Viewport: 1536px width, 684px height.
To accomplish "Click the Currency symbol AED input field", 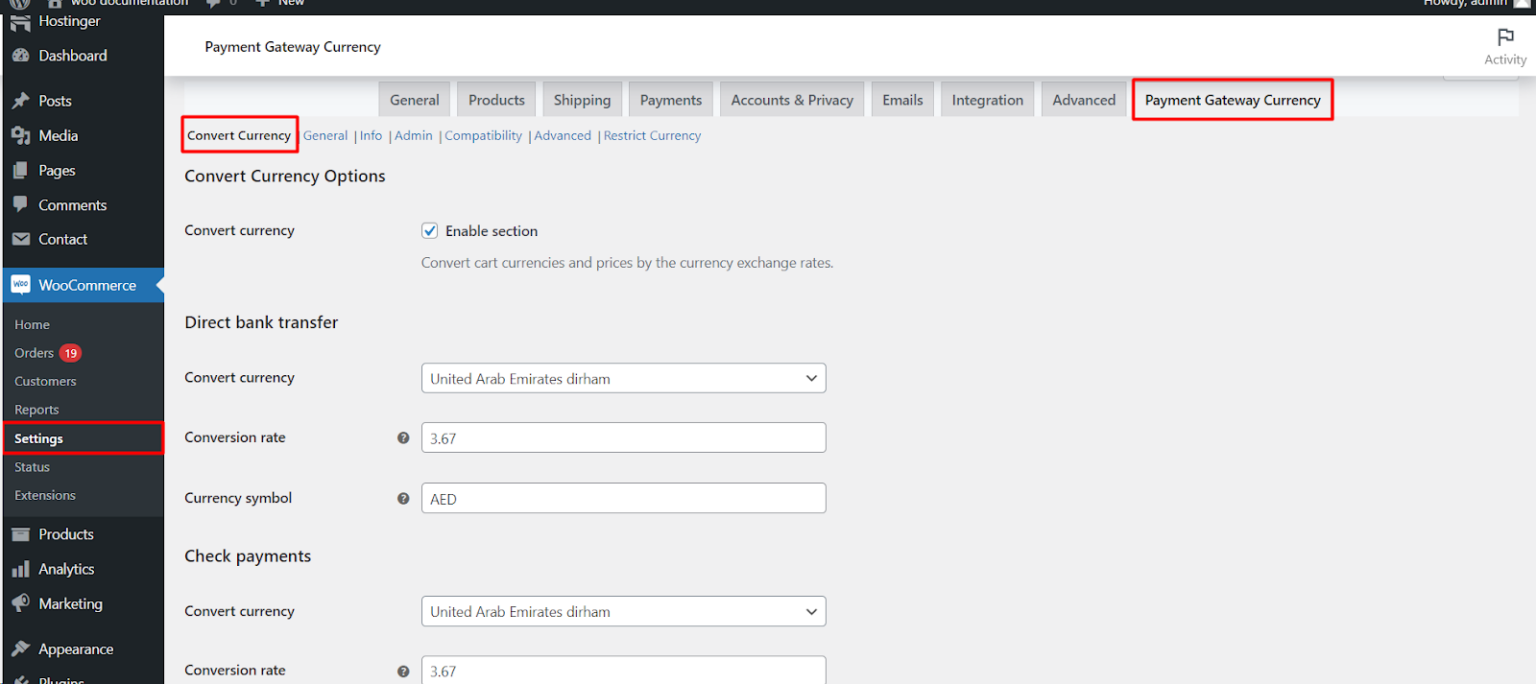I will (623, 498).
